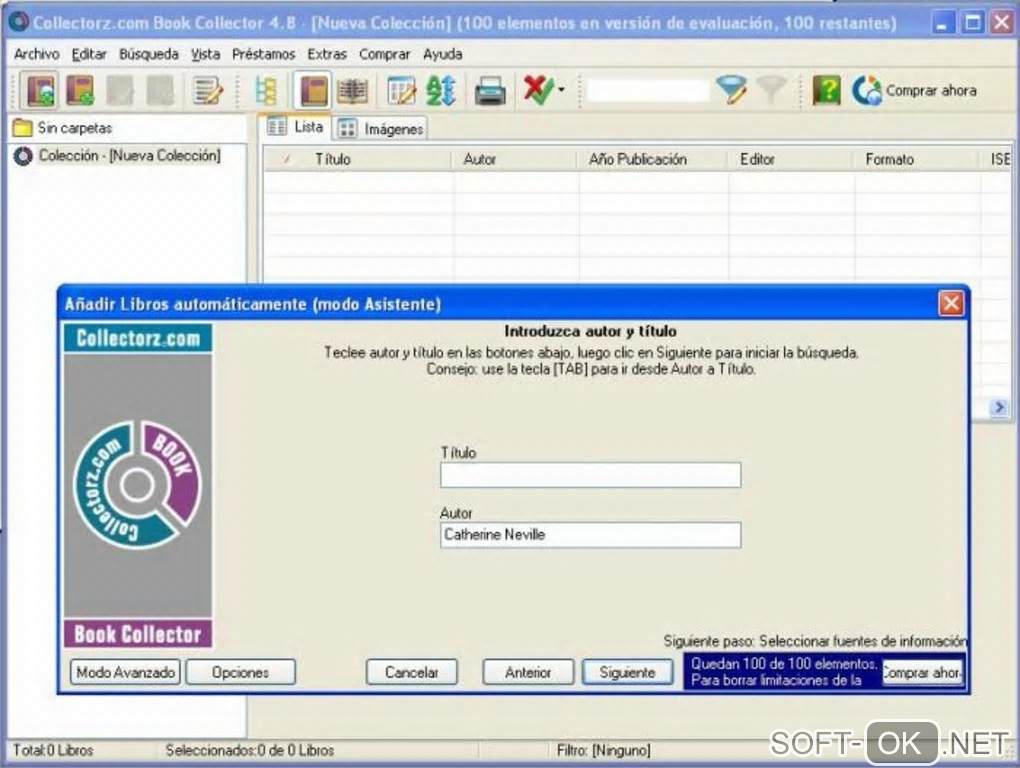Open the Comprar menu

384,54
